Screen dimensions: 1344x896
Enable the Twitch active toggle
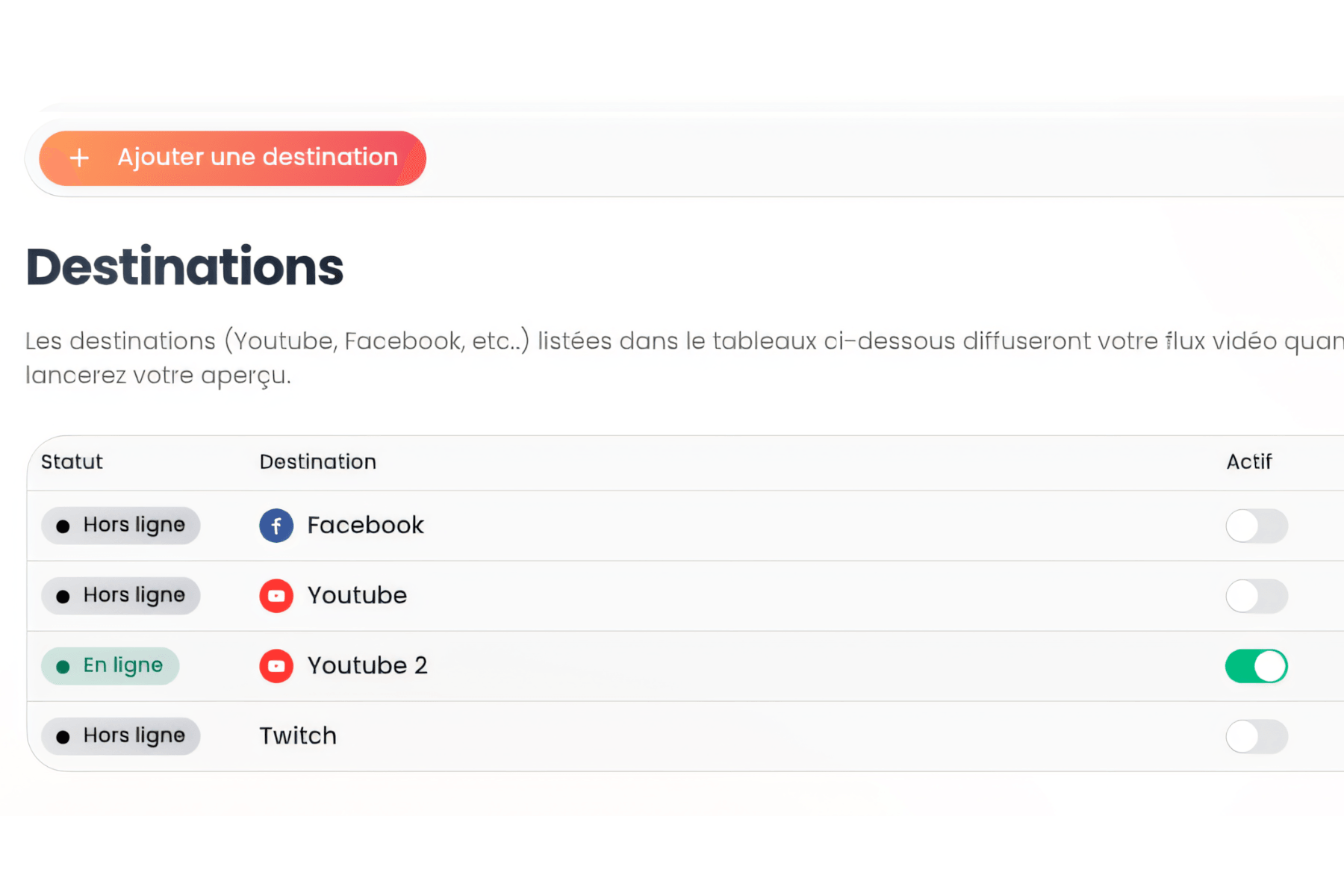click(x=1256, y=736)
